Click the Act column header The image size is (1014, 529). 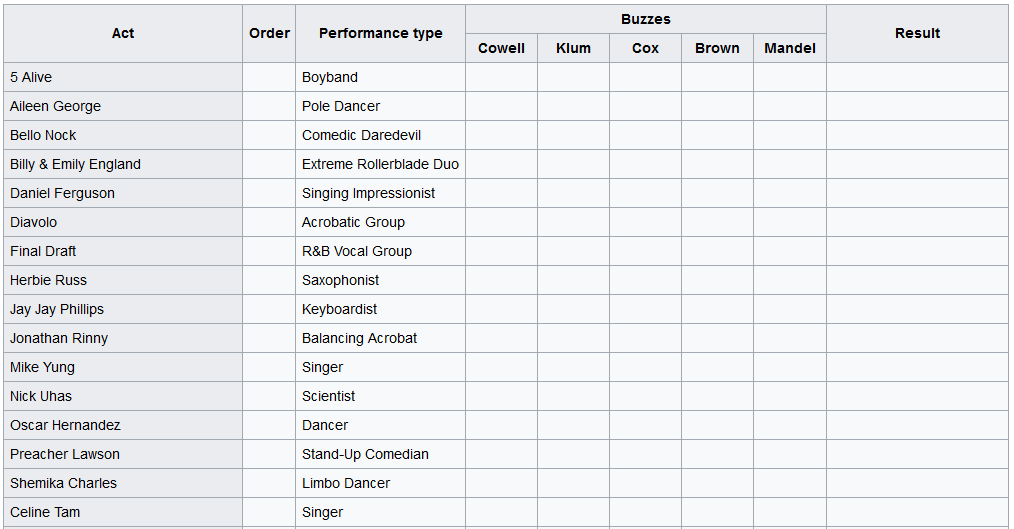click(123, 33)
